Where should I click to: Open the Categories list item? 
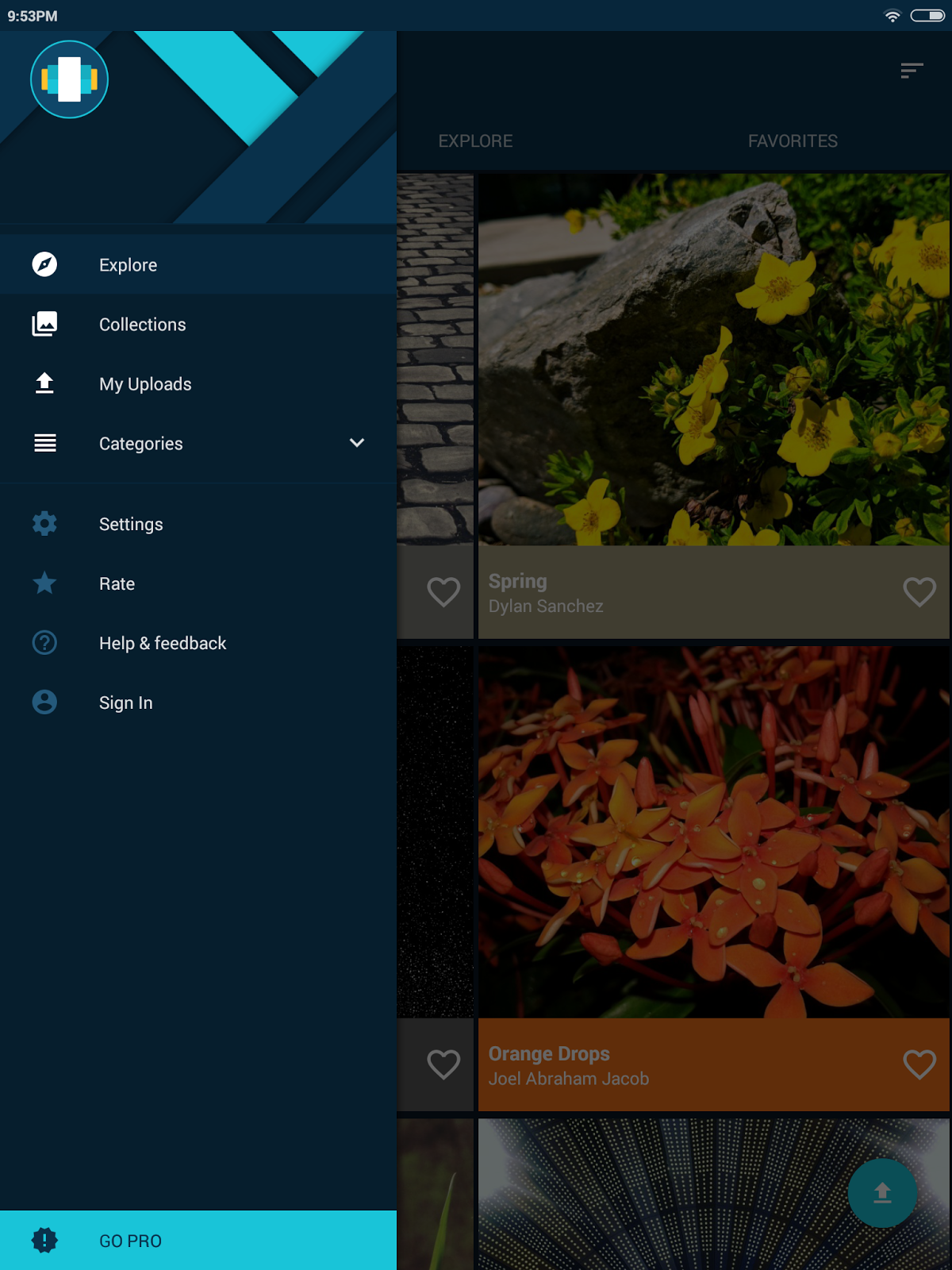point(141,444)
